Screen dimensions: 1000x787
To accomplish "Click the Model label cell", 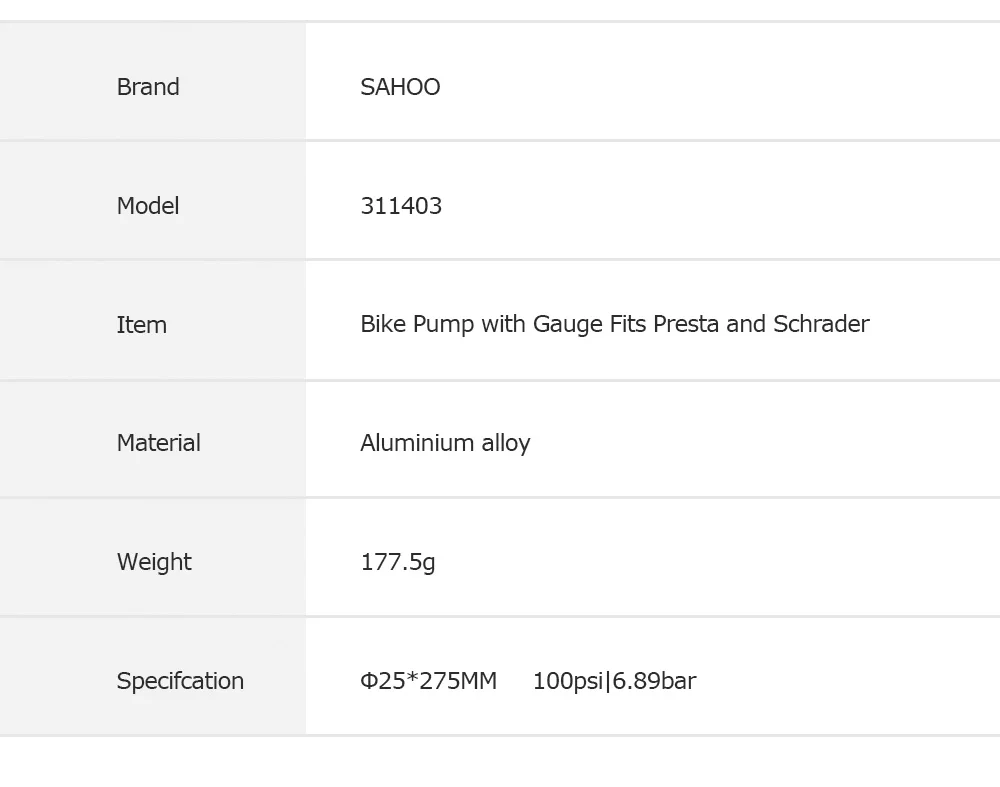I will pos(152,200).
